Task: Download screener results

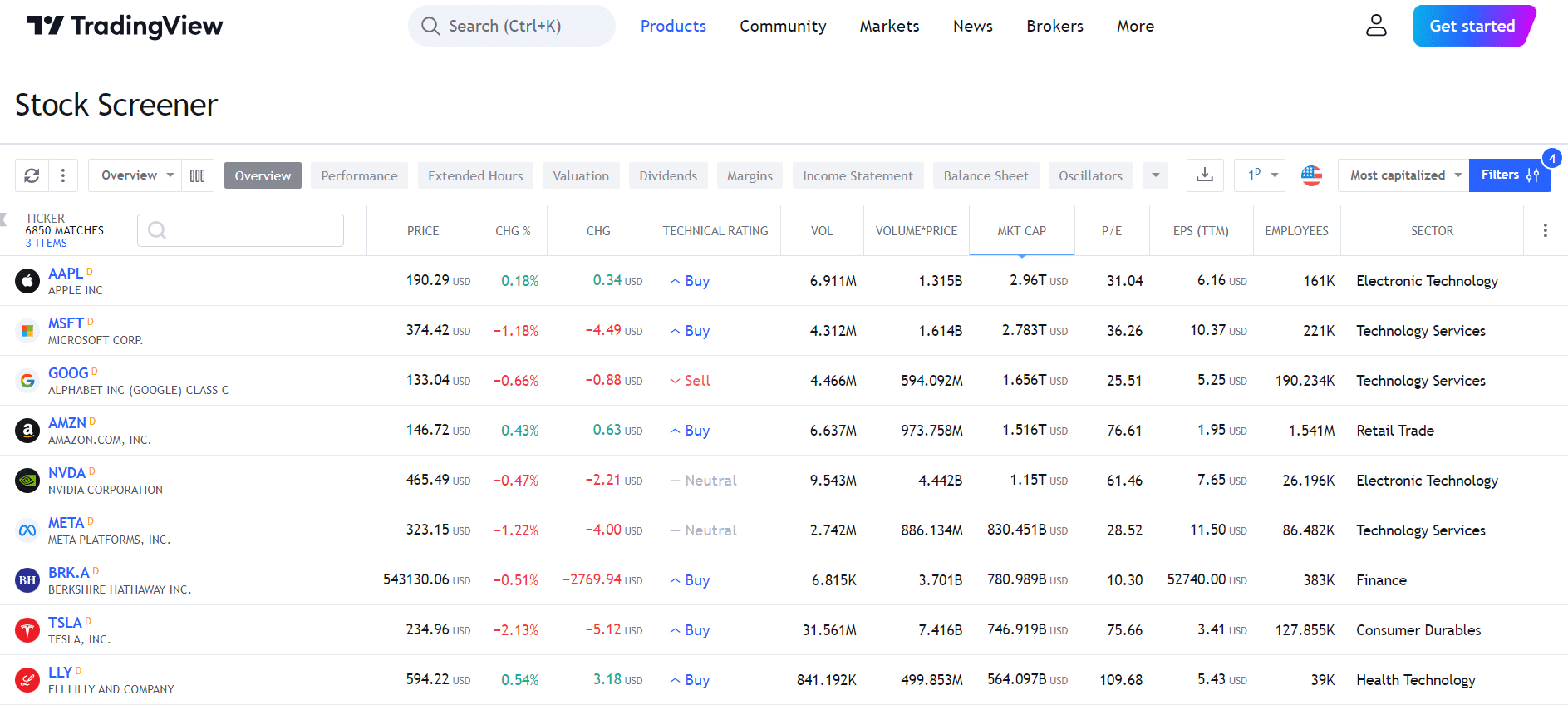Action: coord(1205,175)
